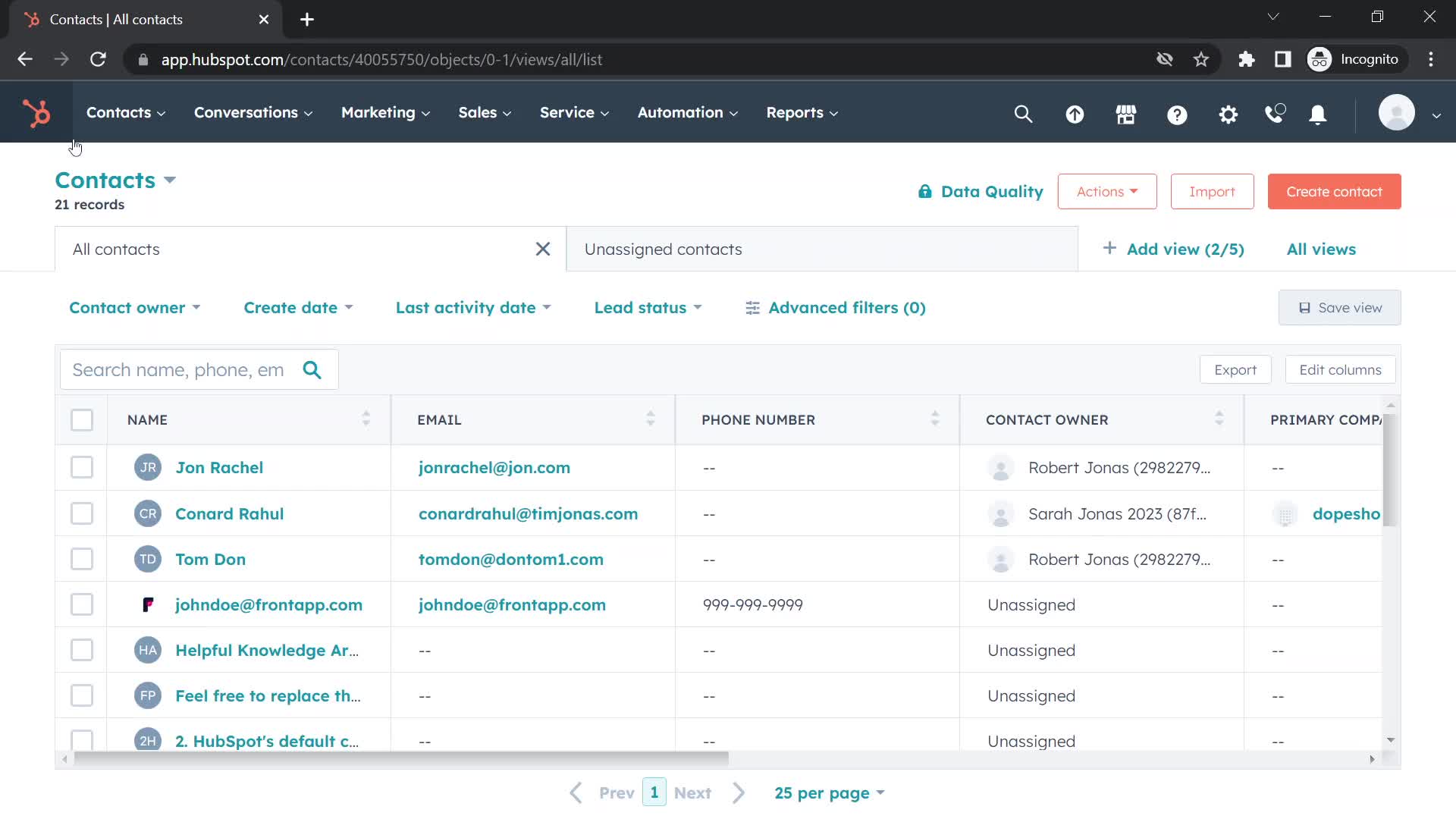Screen dimensions: 1456x819
Task: Click the upgrades rocket icon
Action: coord(1075,113)
